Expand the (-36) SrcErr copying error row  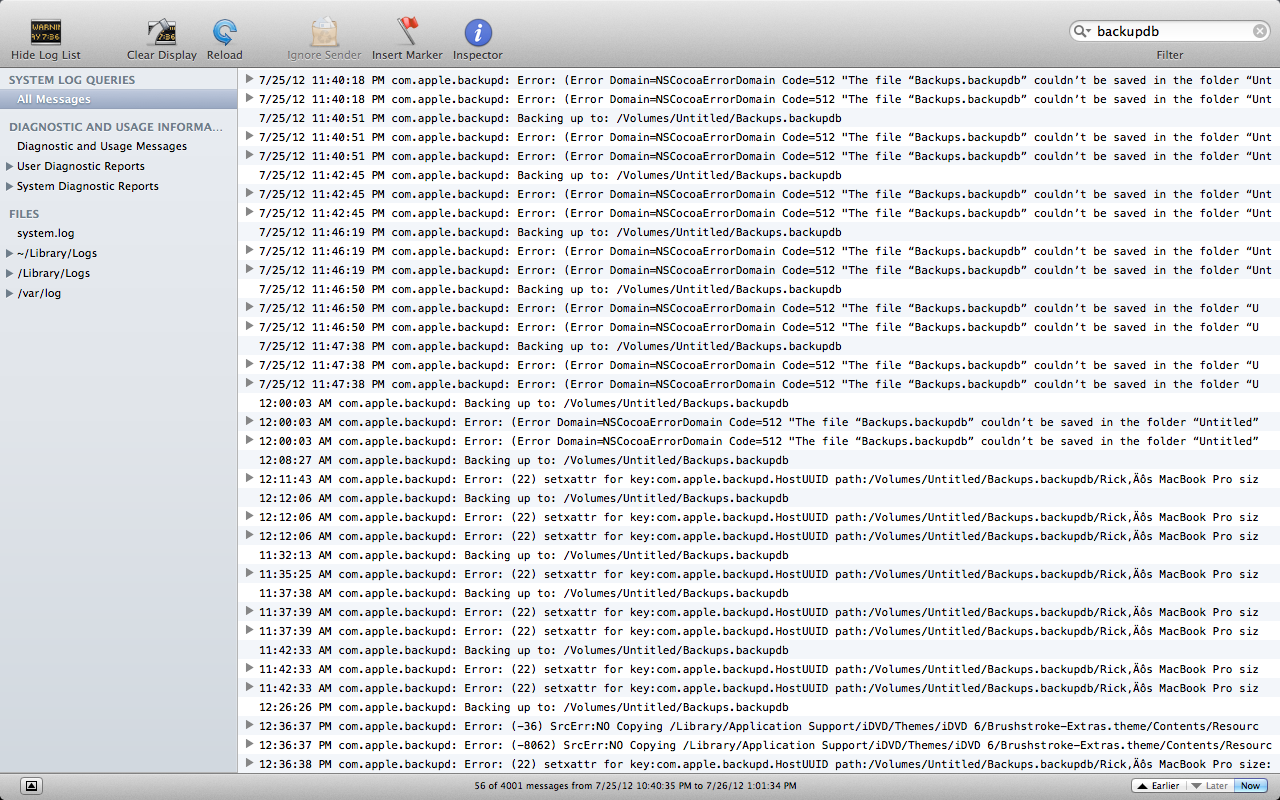[250, 725]
